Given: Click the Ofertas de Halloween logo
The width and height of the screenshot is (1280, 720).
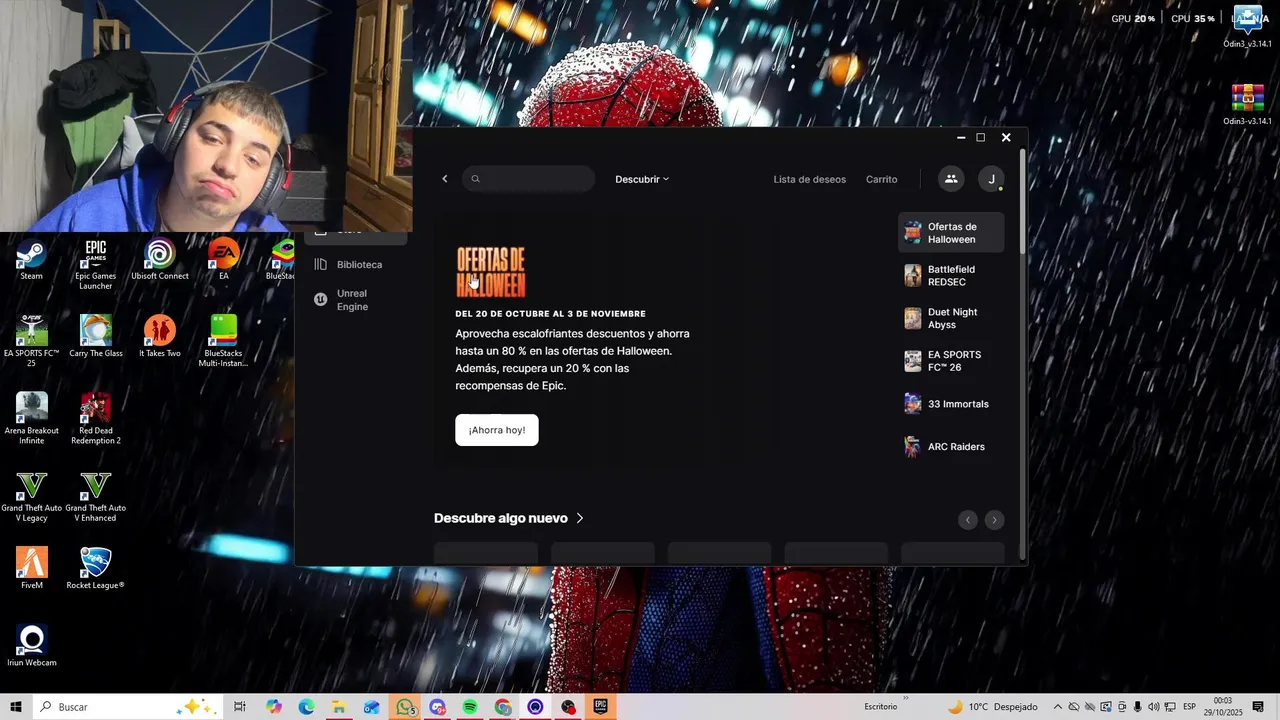Looking at the screenshot, I should point(491,272).
